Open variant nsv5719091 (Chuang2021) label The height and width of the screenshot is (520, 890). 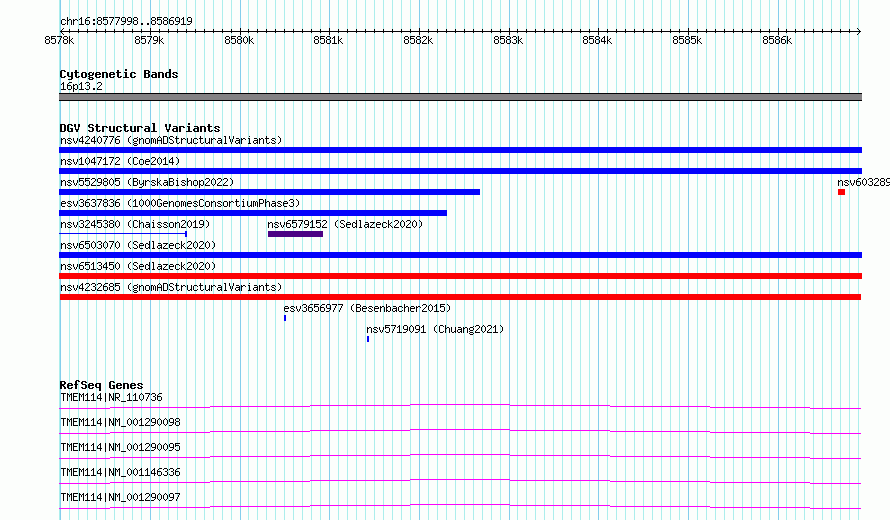click(x=435, y=329)
